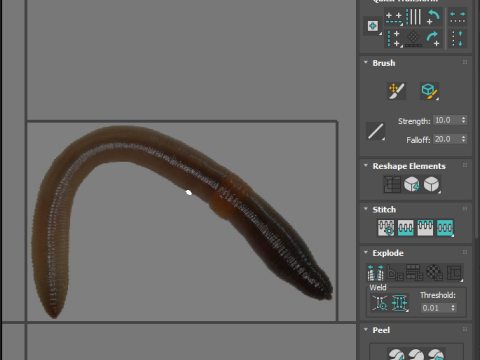Collapse the Peel rollout

[366, 330]
